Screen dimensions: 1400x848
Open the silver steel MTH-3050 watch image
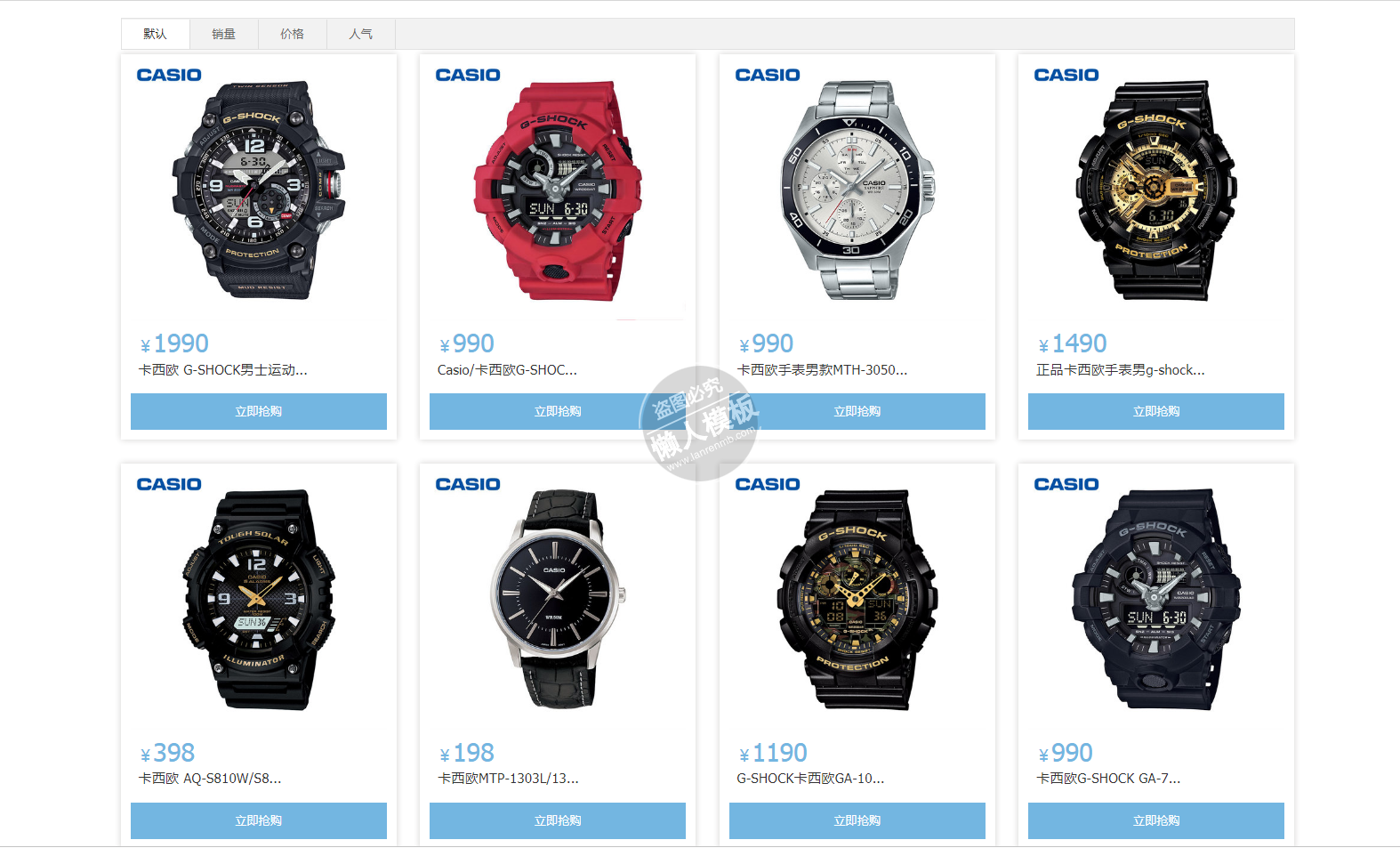tap(857, 191)
